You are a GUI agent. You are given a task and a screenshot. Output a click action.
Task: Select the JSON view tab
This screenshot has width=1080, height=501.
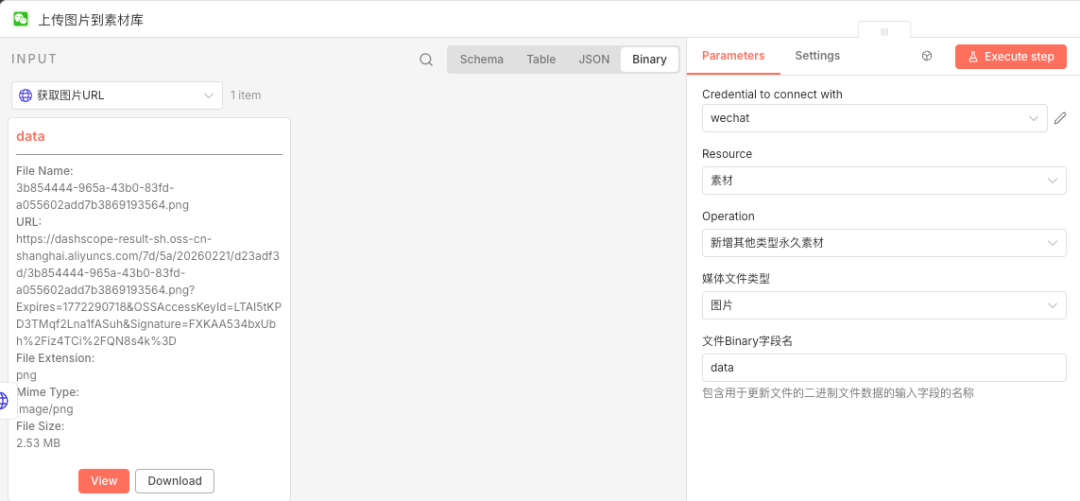594,60
